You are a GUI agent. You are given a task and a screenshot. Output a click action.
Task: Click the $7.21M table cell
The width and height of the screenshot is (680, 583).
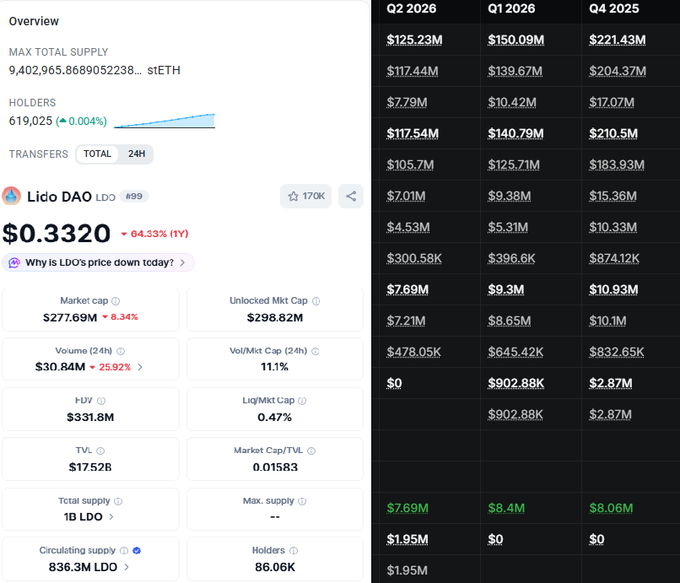[x=406, y=321]
